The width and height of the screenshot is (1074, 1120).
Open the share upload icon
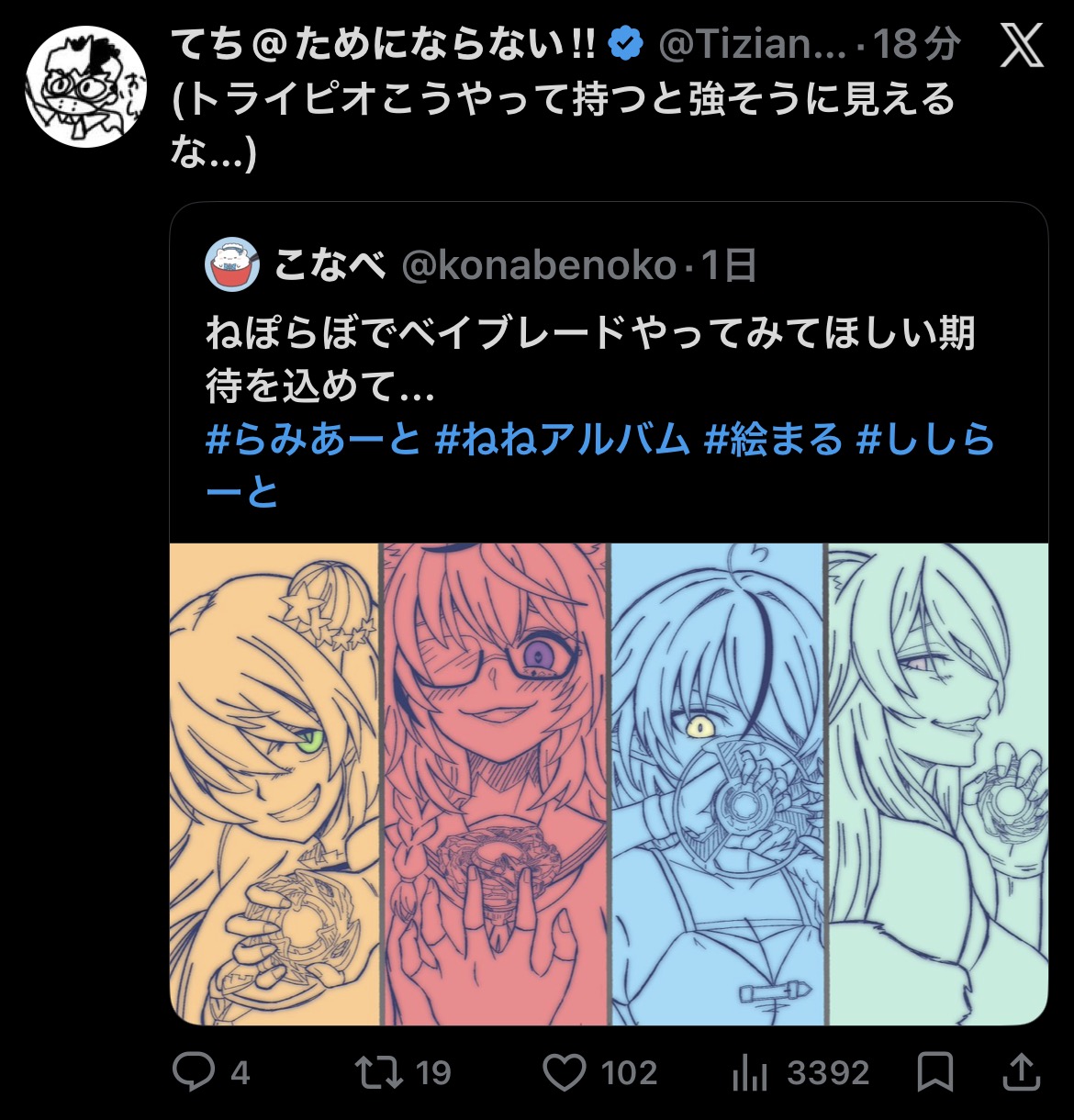pos(1022,1071)
